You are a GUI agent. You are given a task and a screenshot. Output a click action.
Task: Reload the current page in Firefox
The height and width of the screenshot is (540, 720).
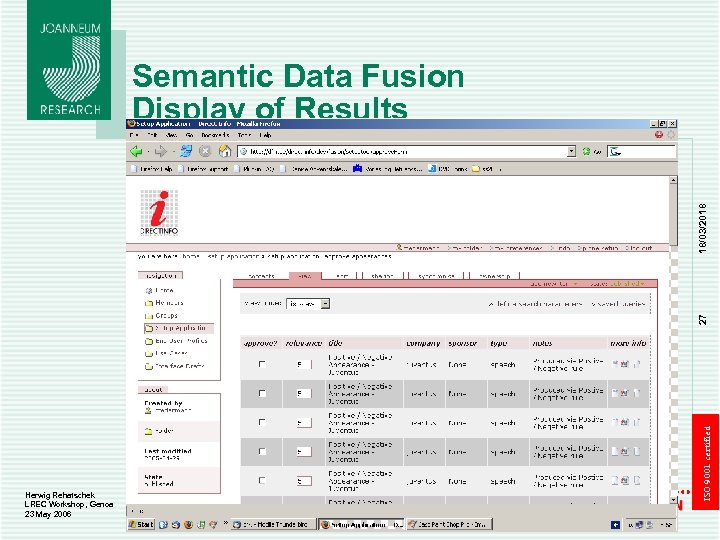click(186, 151)
